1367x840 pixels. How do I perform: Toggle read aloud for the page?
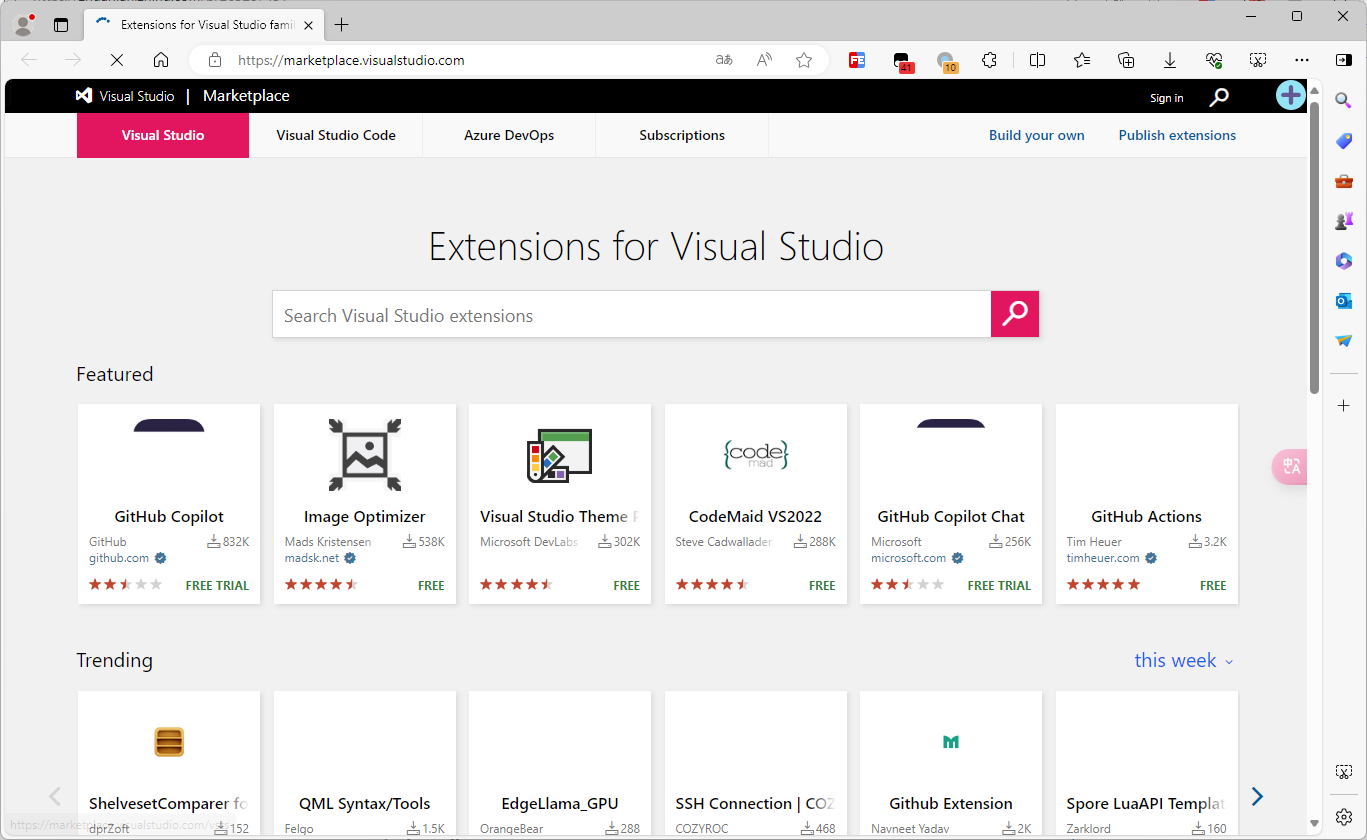point(763,60)
